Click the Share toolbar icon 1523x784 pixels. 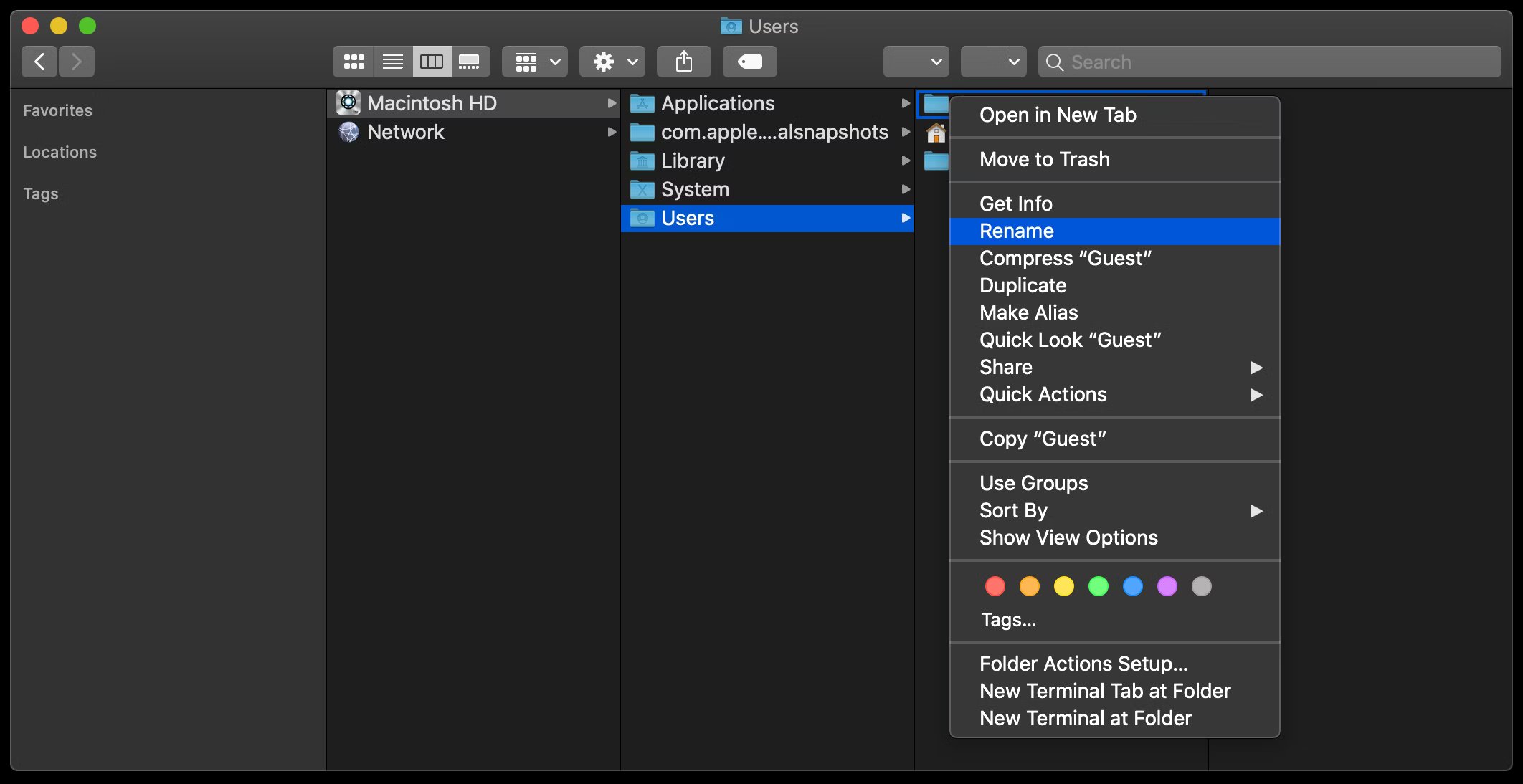(x=683, y=62)
